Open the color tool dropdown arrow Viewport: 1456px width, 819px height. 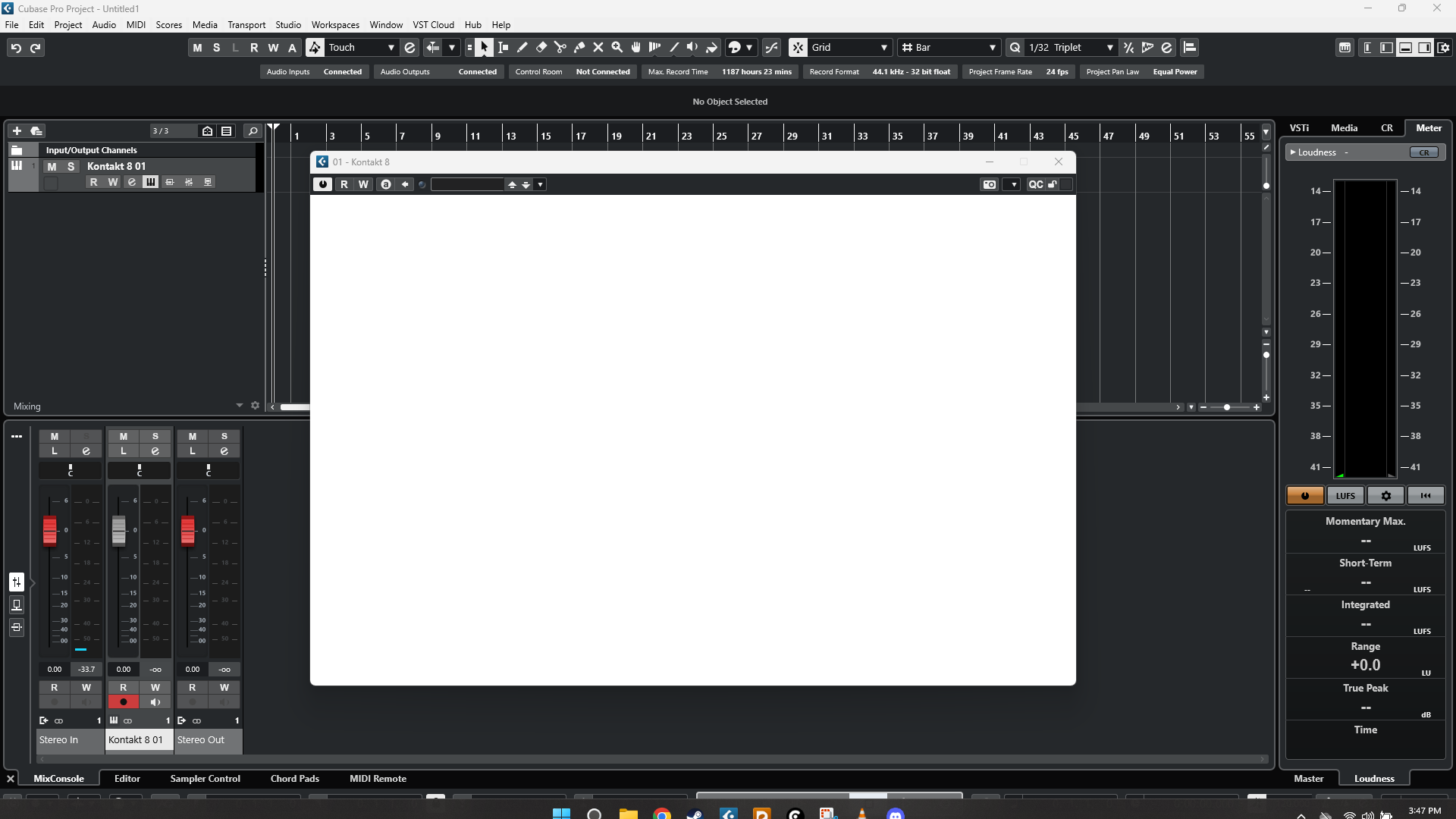coord(748,47)
